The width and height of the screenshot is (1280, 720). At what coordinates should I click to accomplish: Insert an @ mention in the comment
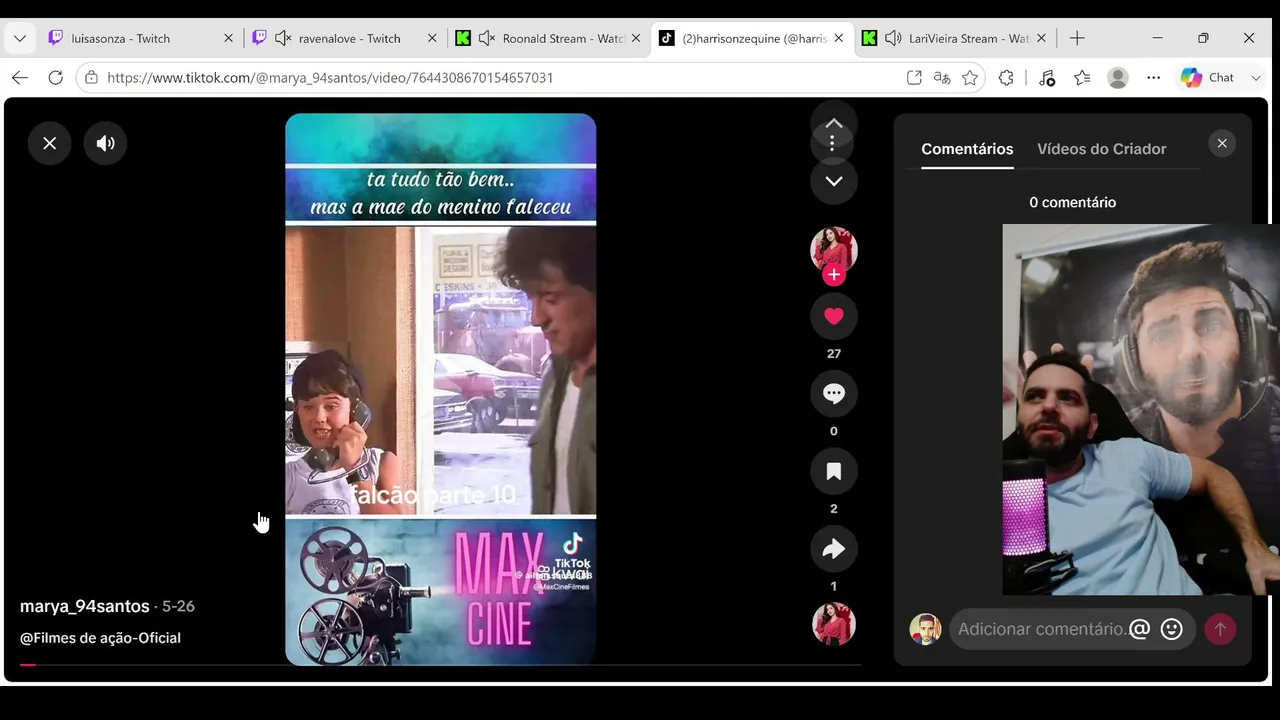point(1140,629)
